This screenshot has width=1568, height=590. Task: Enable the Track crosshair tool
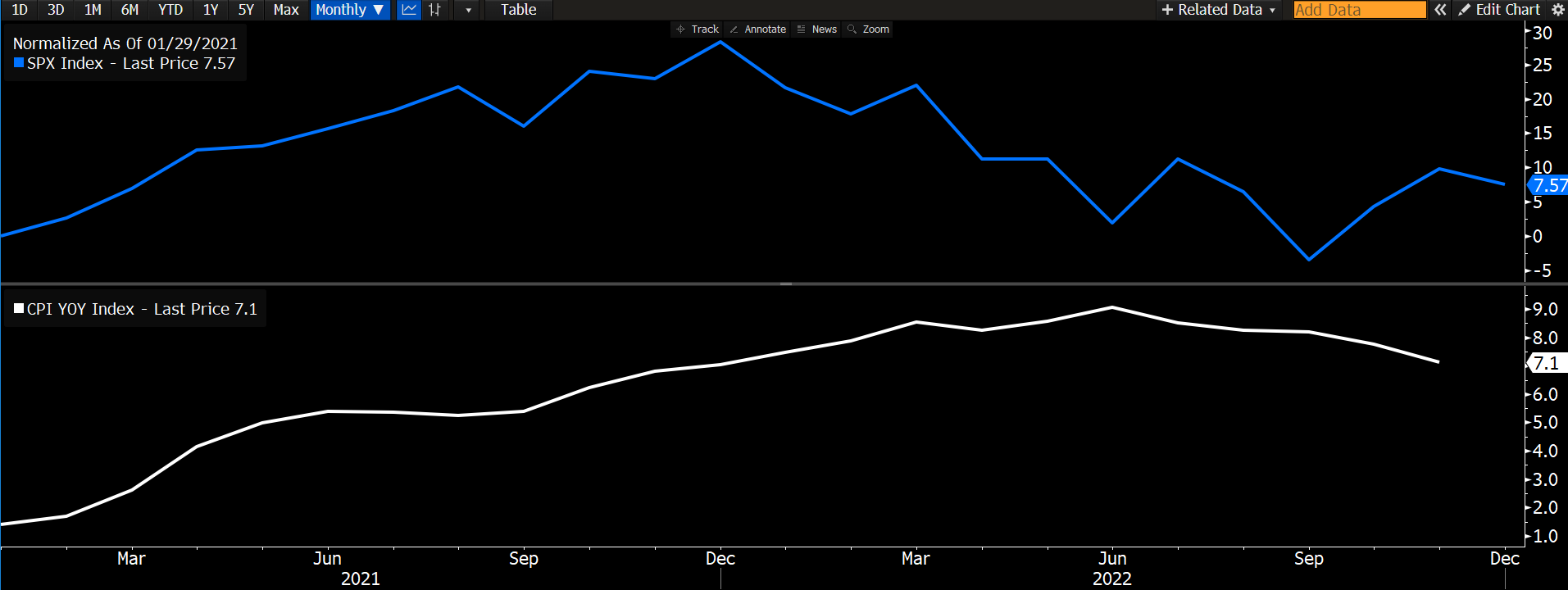697,29
